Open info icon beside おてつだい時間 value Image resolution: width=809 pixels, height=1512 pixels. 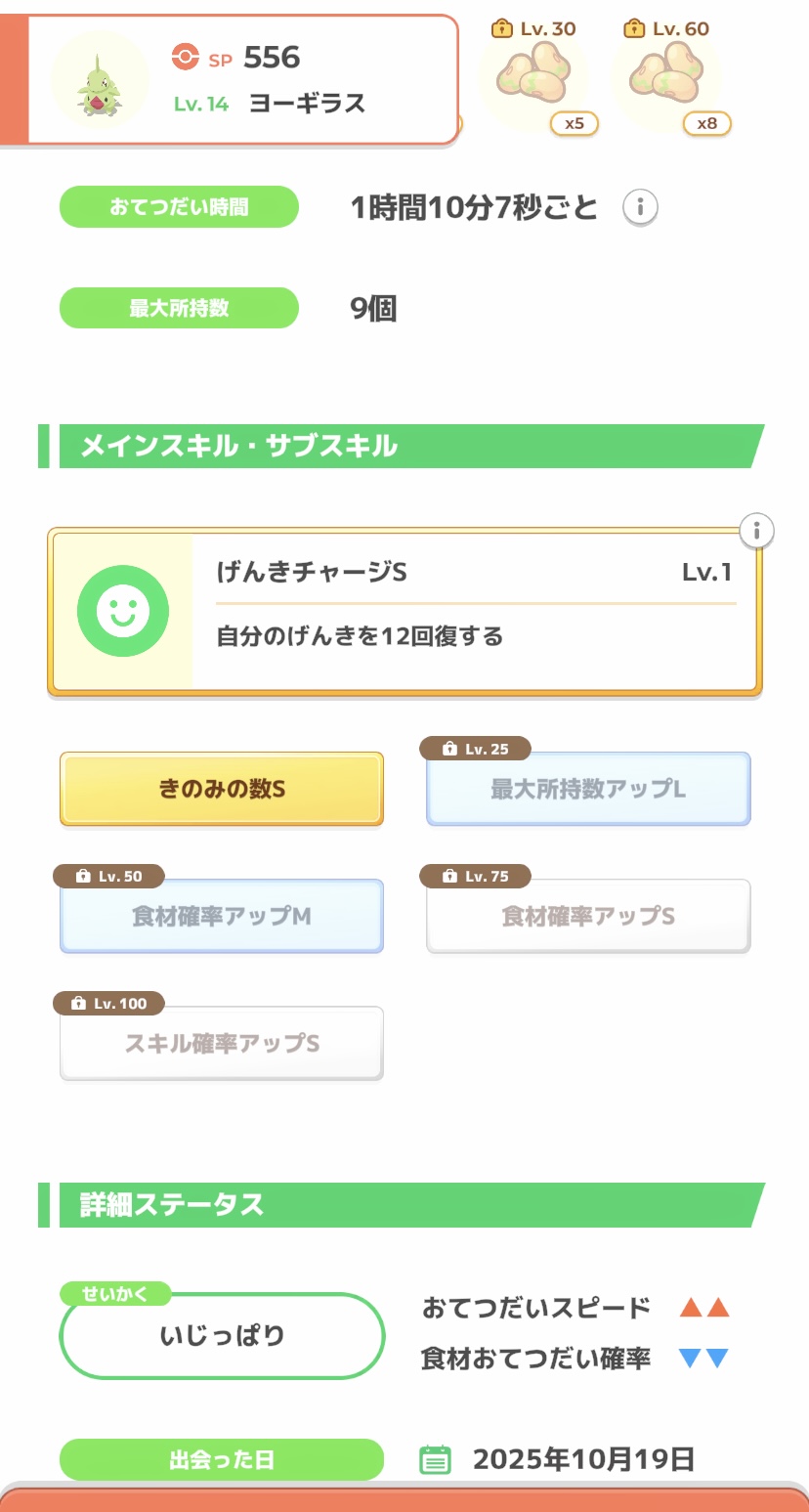click(640, 207)
